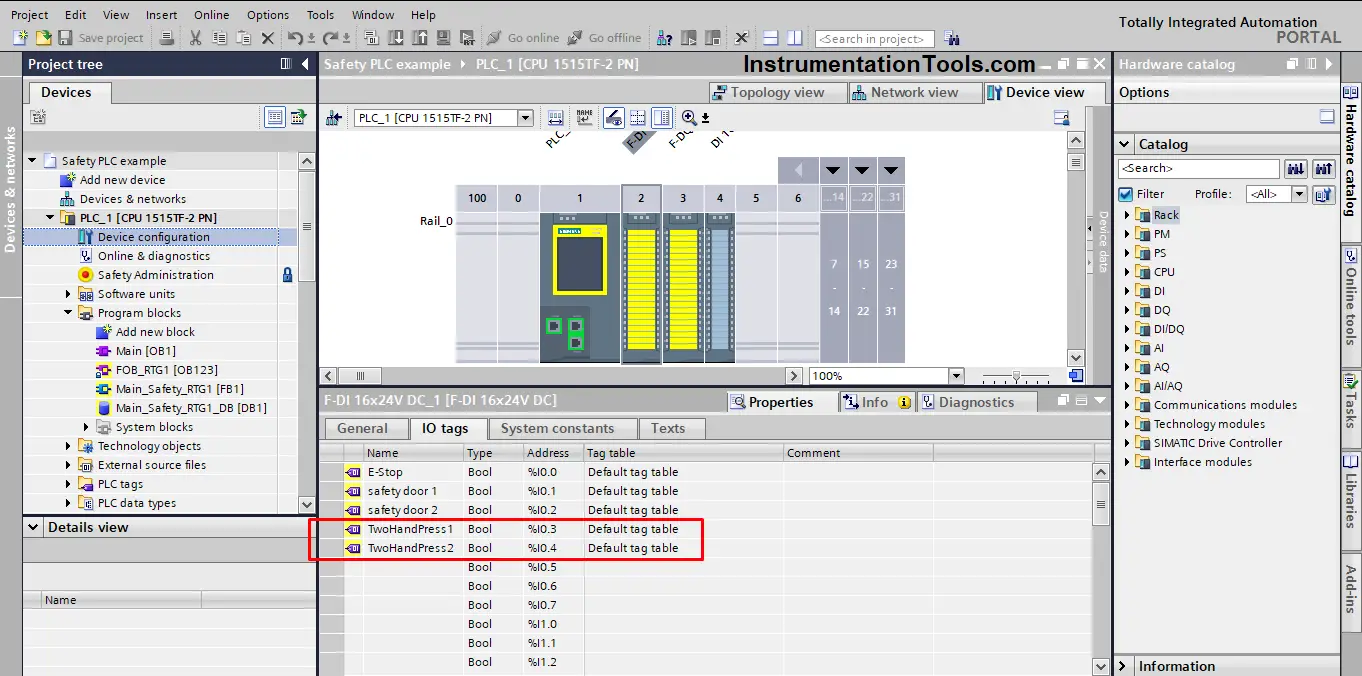
Task: Open the Options menu
Action: point(268,15)
